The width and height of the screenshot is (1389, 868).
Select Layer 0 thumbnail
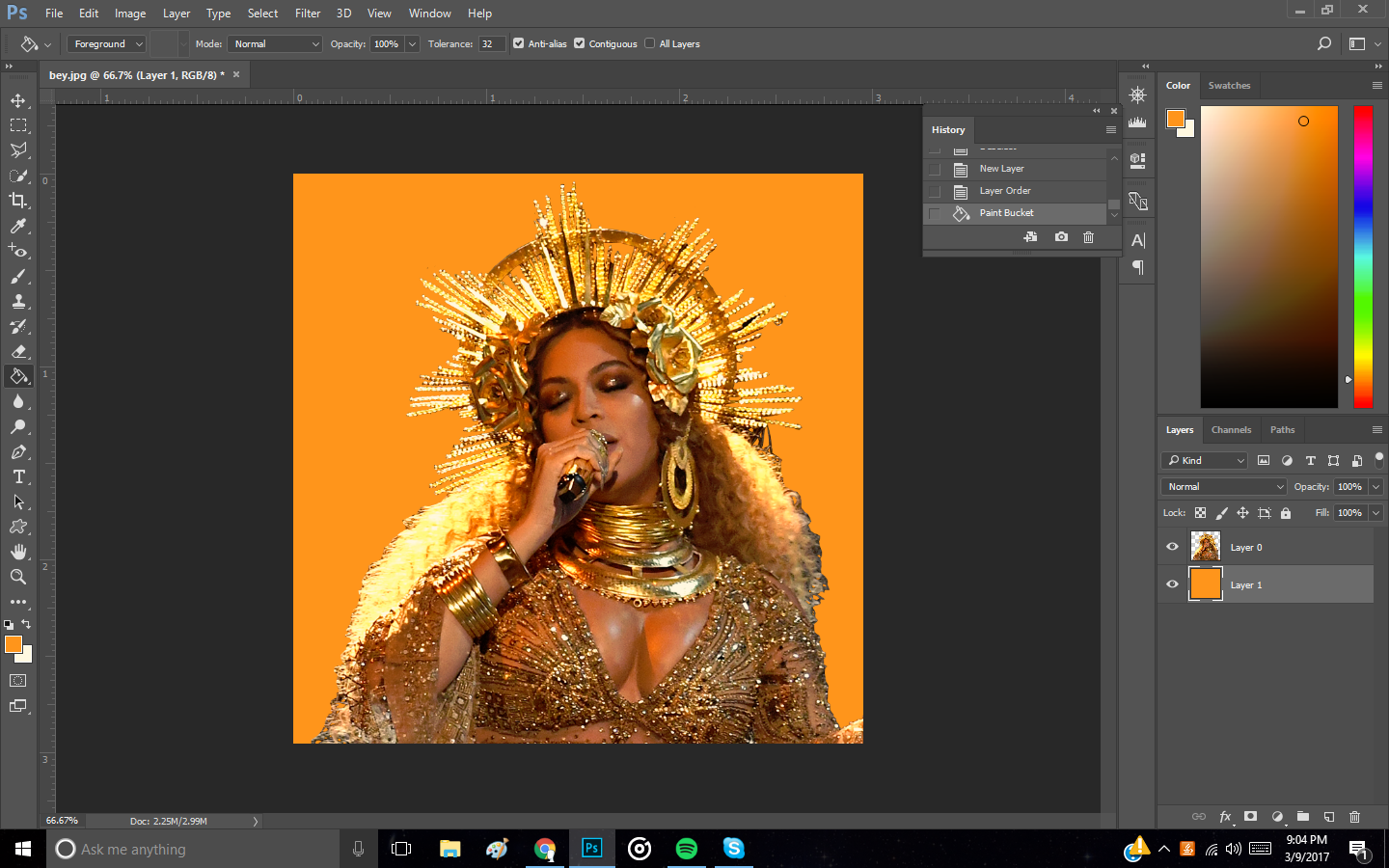point(1206,547)
